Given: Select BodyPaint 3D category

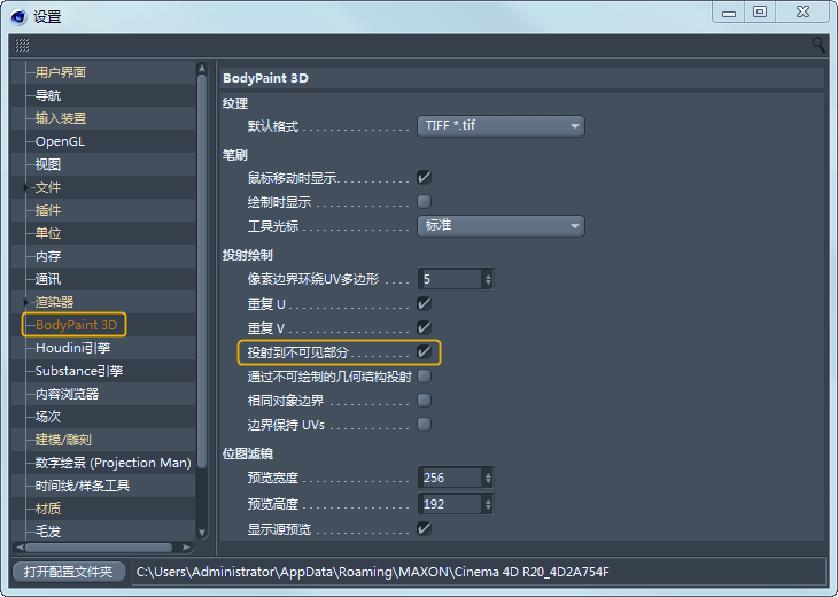Looking at the screenshot, I should (76, 324).
